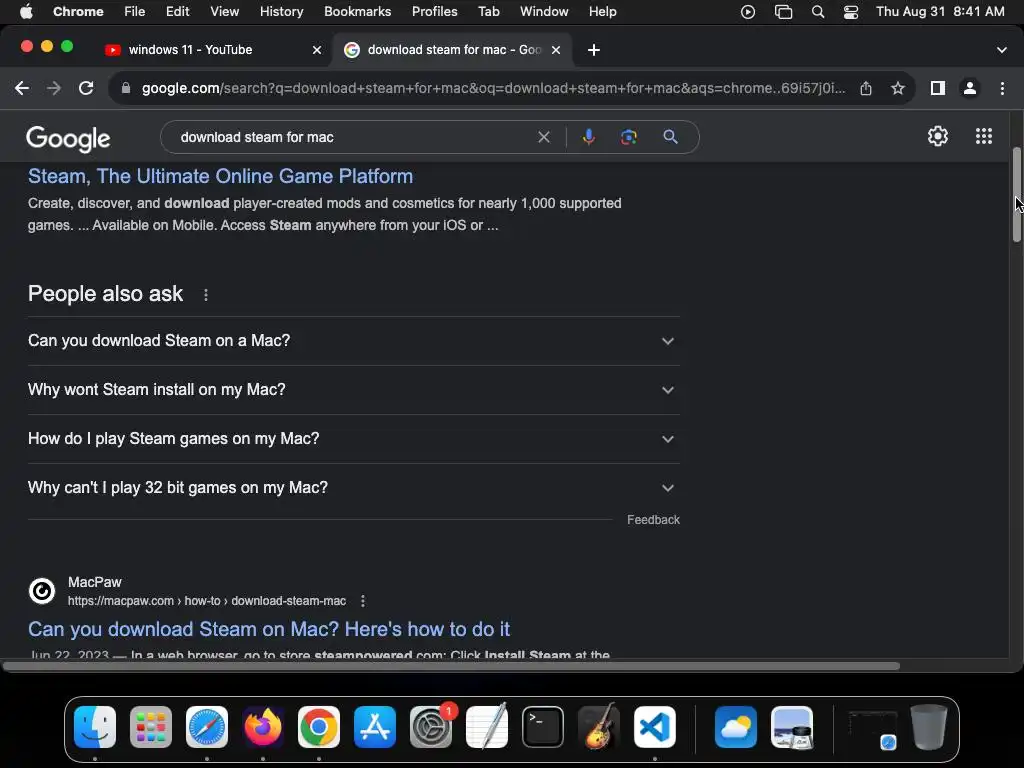Clear the search box text
The width and height of the screenshot is (1024, 768).
pos(544,137)
